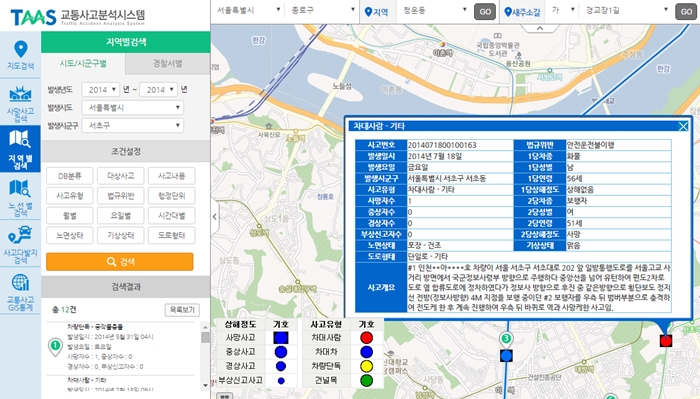Close the 차대사람 - 기타 popup
The height and width of the screenshot is (399, 700).
(683, 126)
